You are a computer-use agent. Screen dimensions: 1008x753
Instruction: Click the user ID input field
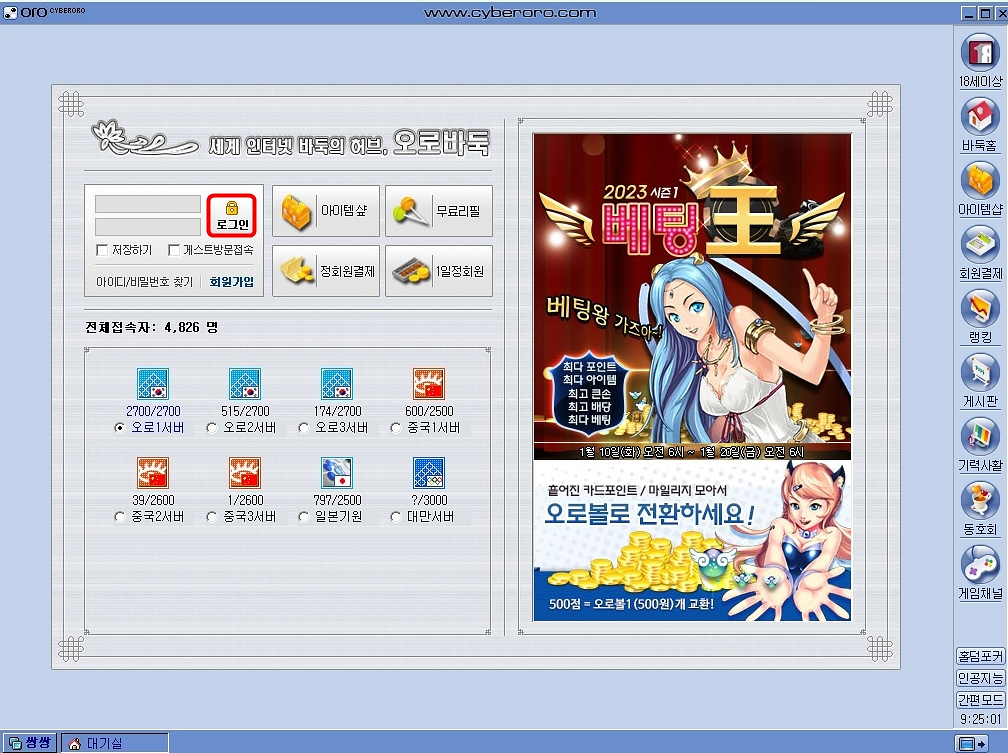[148, 204]
